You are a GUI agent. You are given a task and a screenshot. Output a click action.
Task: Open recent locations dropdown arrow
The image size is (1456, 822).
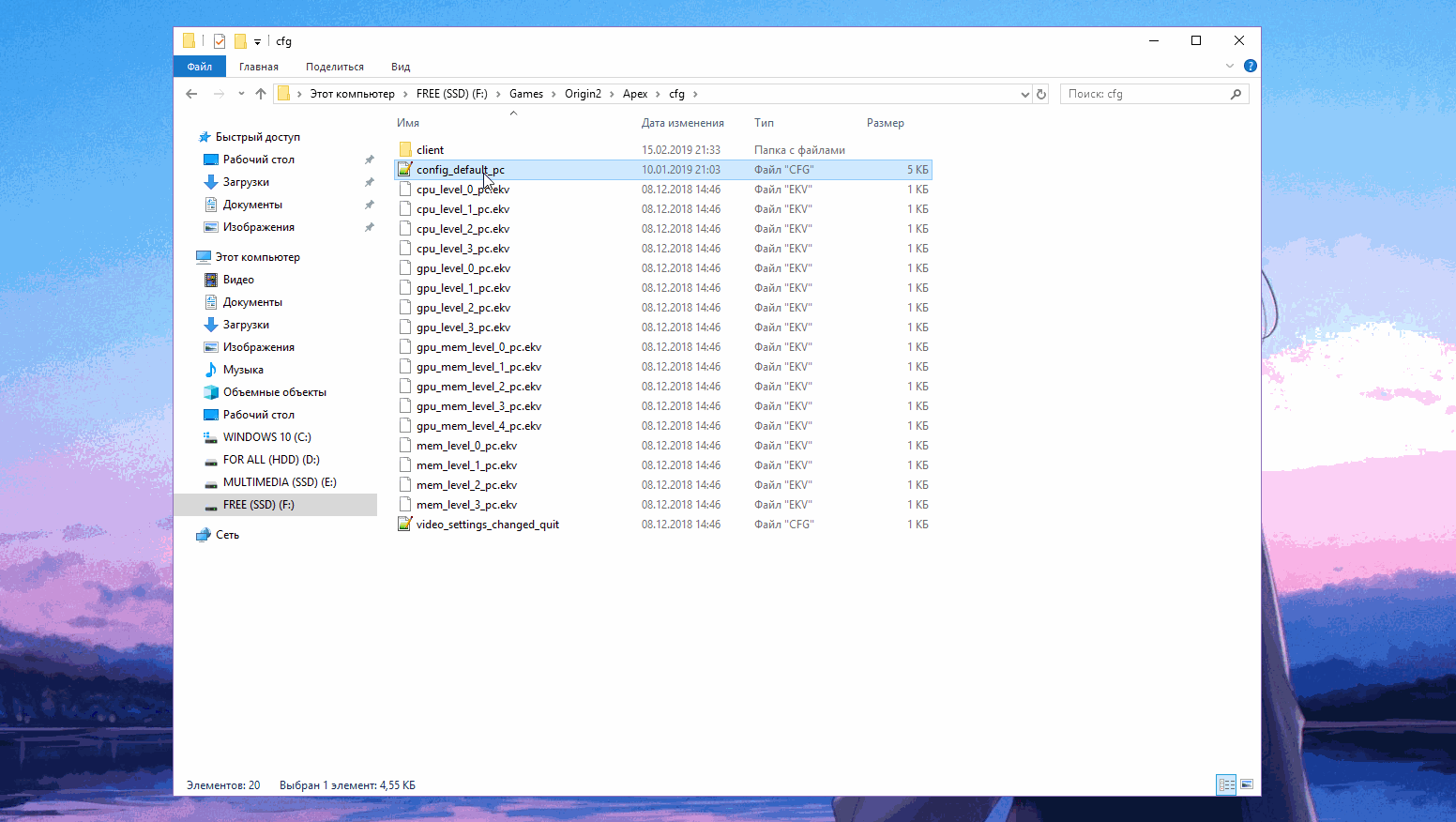[241, 94]
